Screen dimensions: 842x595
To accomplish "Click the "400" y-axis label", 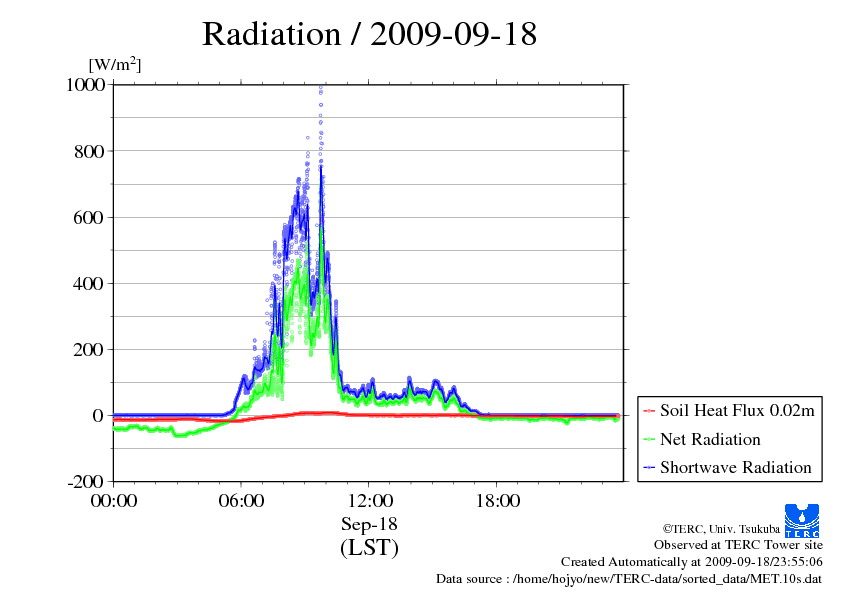I will tap(89, 284).
